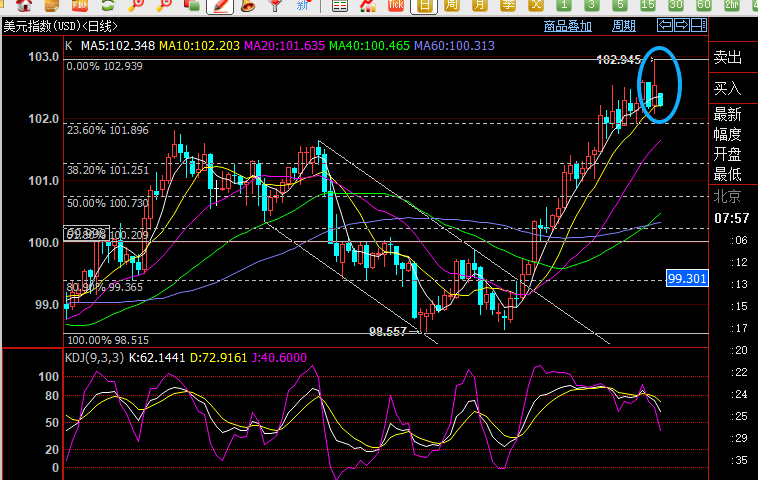Switch to weekly 周 period
758x480 pixels.
pos(452,5)
